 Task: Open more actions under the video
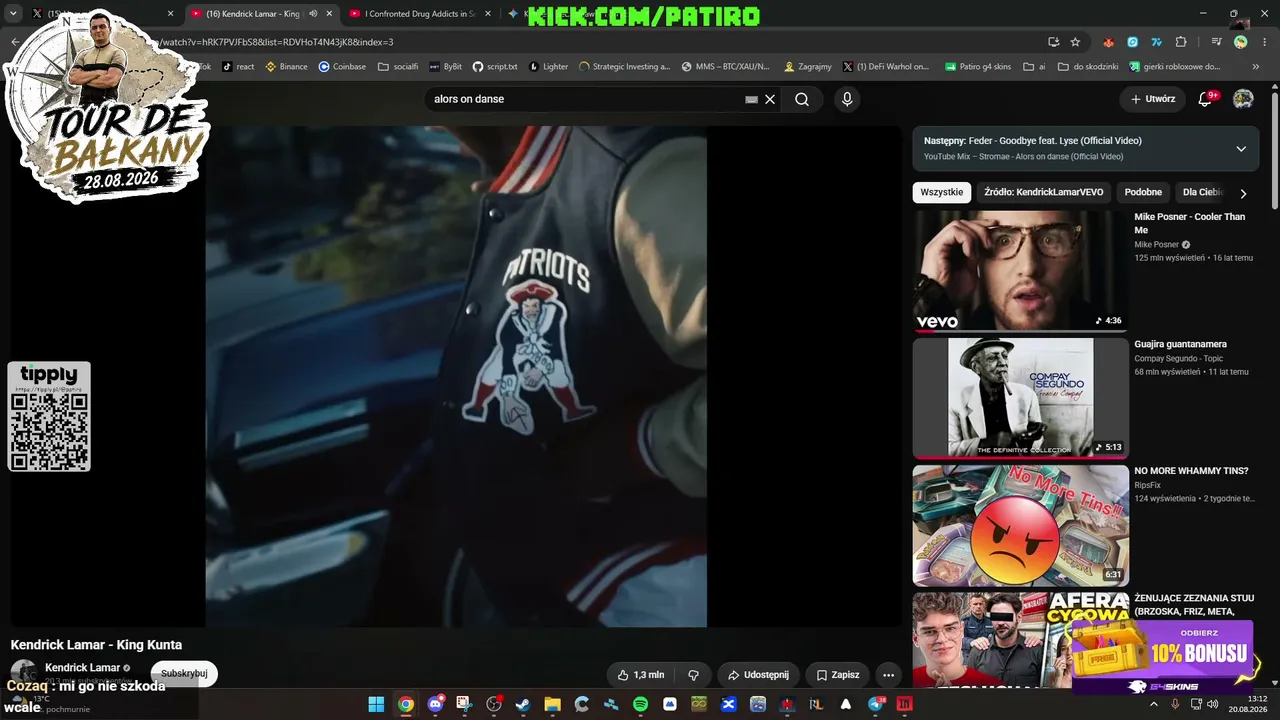[x=888, y=675]
